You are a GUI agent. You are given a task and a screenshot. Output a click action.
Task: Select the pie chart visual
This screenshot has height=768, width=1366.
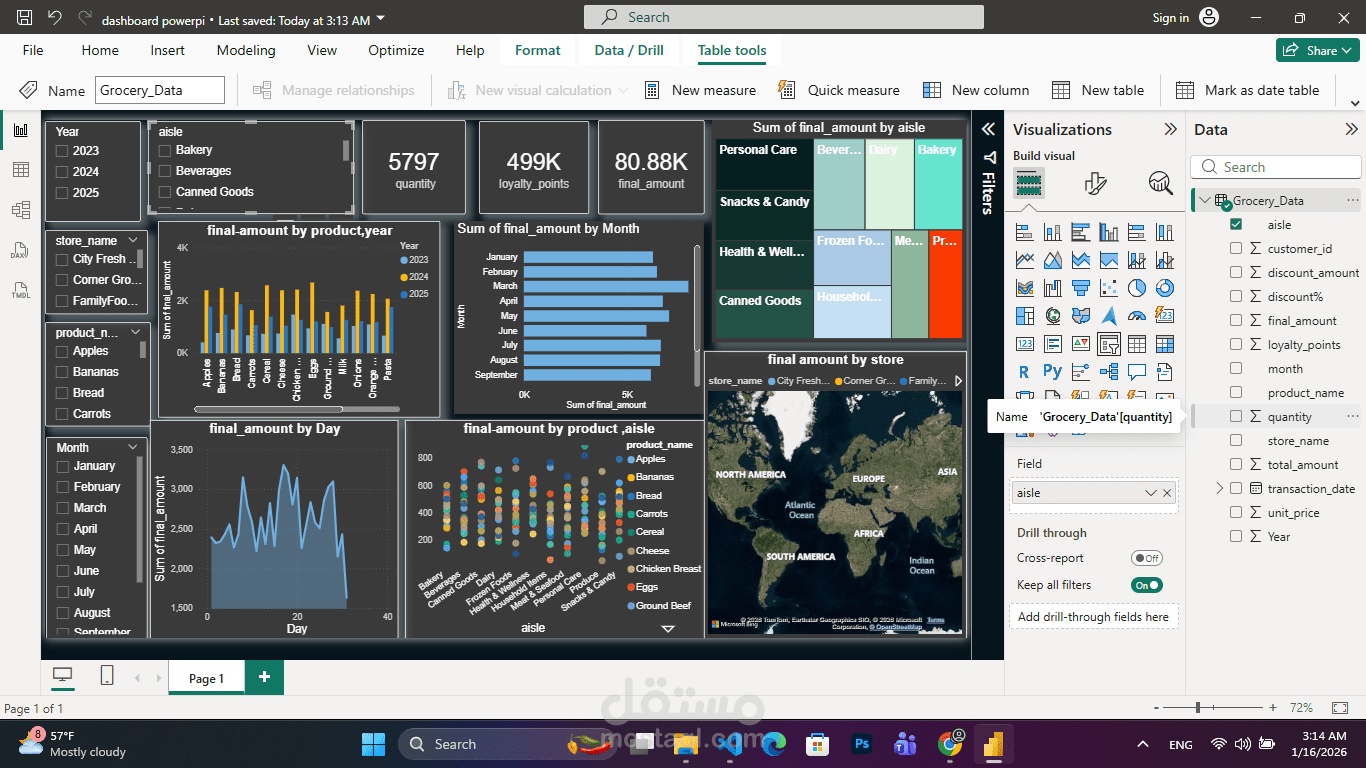(x=1135, y=287)
